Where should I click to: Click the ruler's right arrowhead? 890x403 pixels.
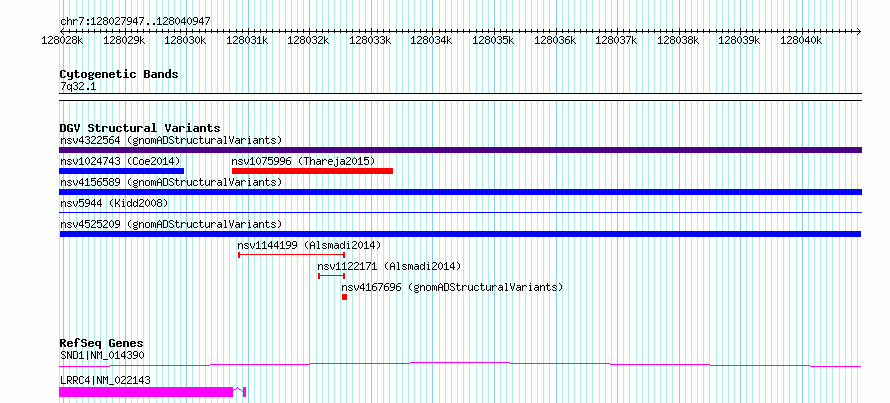point(859,31)
